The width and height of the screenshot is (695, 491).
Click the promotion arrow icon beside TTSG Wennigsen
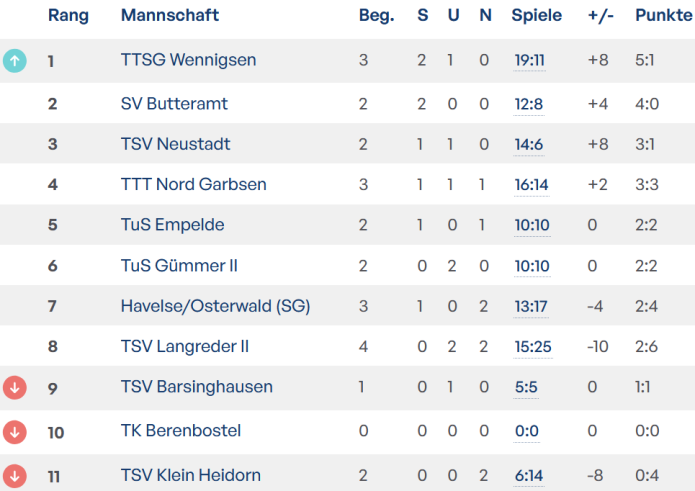15,61
